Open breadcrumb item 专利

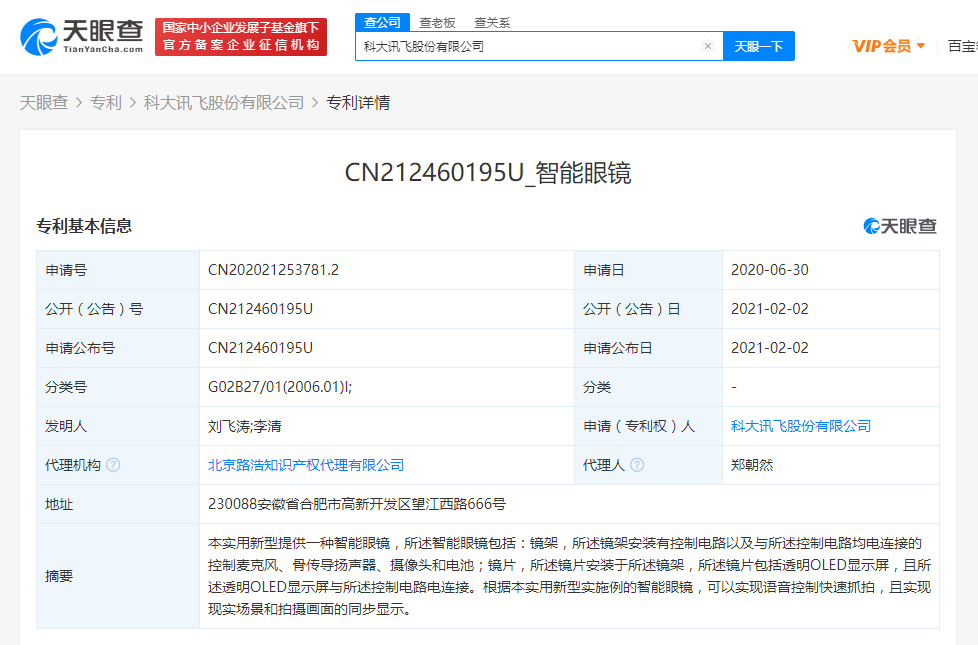[106, 102]
